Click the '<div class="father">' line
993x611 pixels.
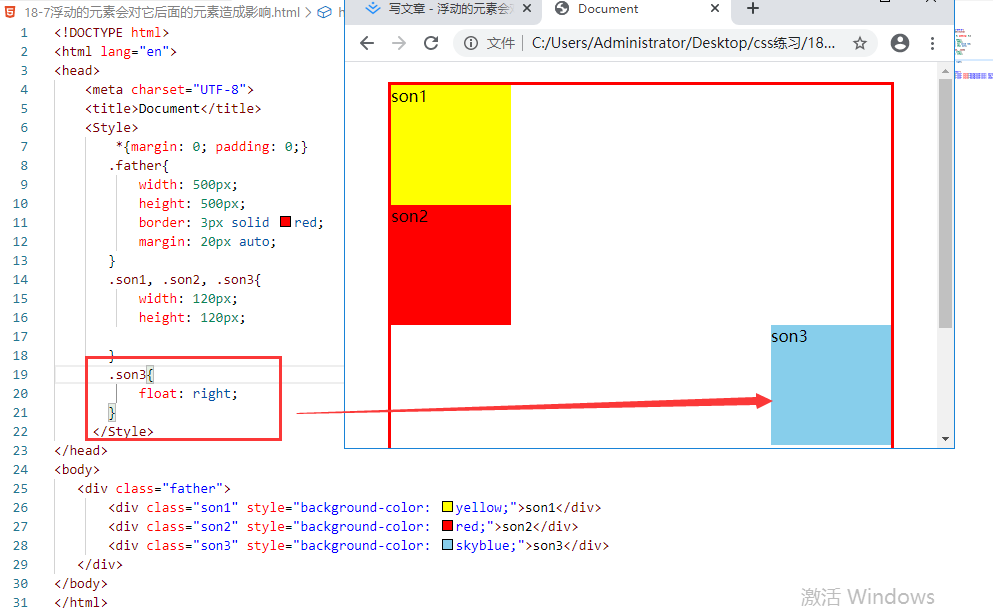tap(154, 488)
